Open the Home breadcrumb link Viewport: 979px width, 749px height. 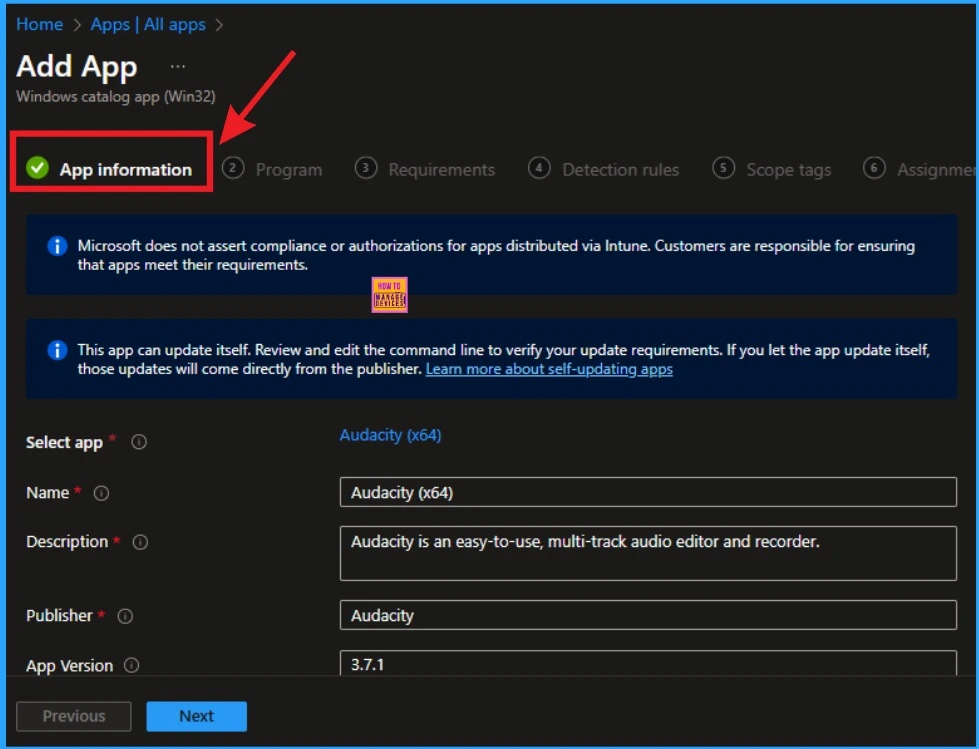point(39,24)
